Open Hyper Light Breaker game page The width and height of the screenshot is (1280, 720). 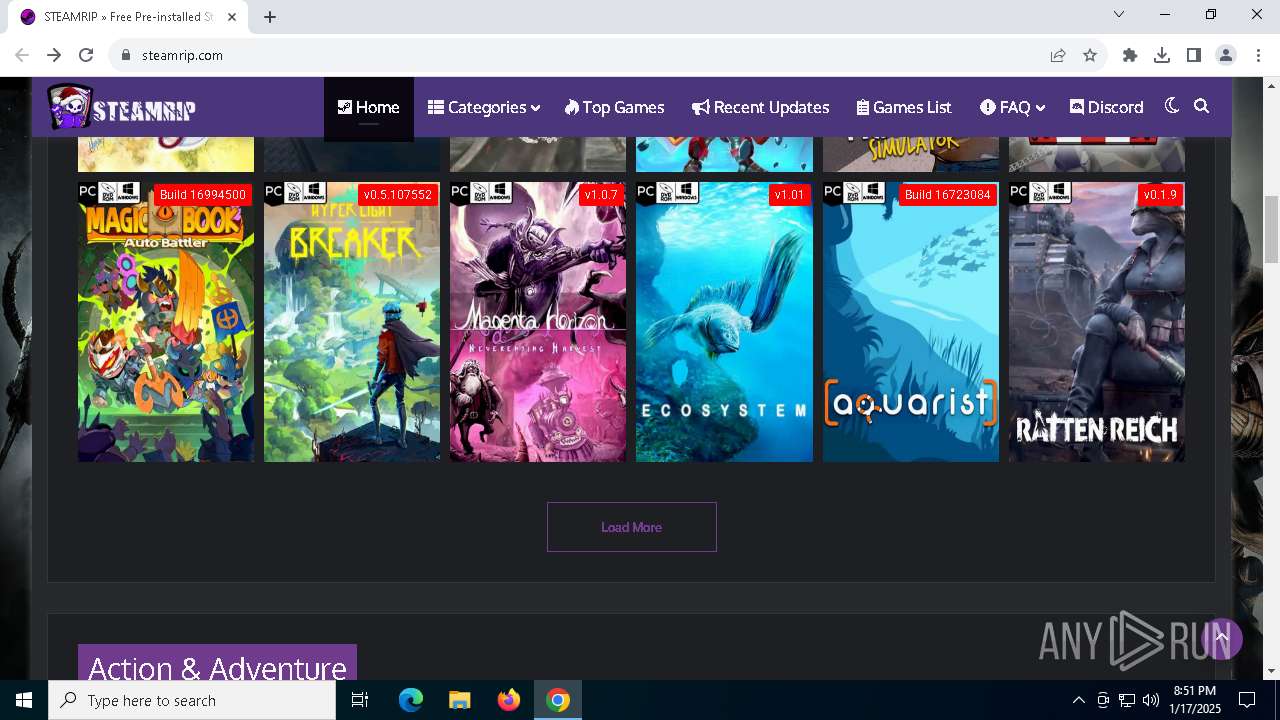(x=352, y=322)
